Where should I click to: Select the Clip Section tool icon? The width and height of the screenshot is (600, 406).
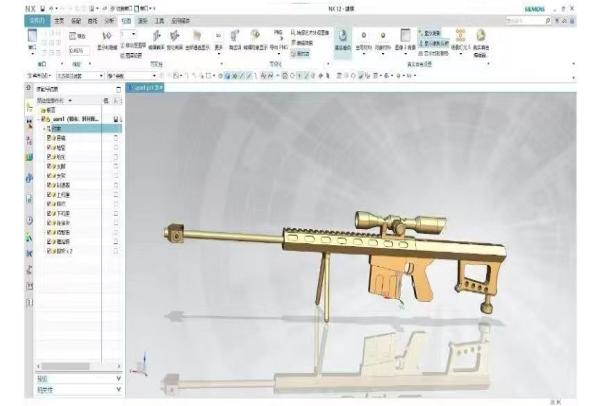175,36
